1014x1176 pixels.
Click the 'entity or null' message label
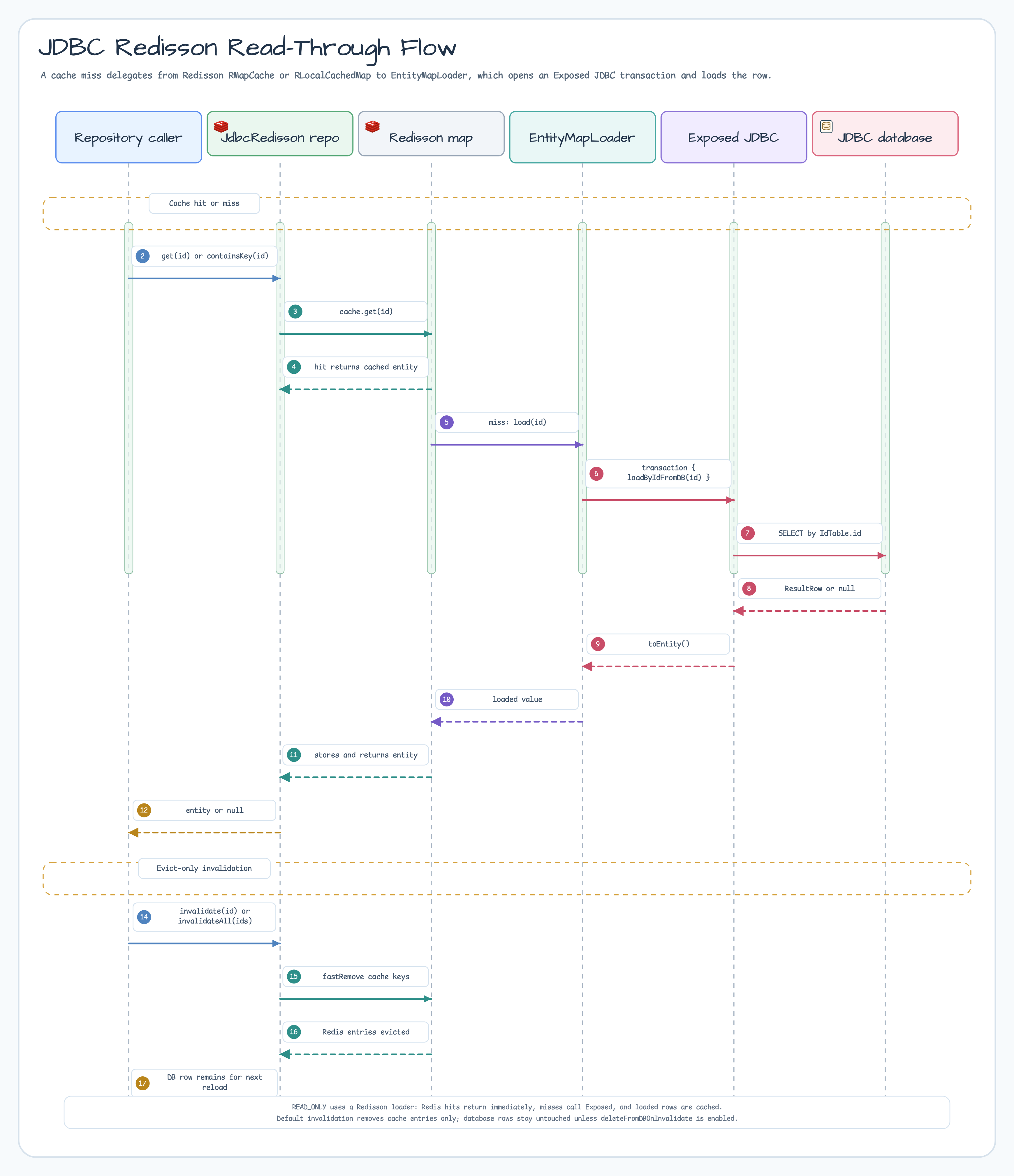(215, 810)
